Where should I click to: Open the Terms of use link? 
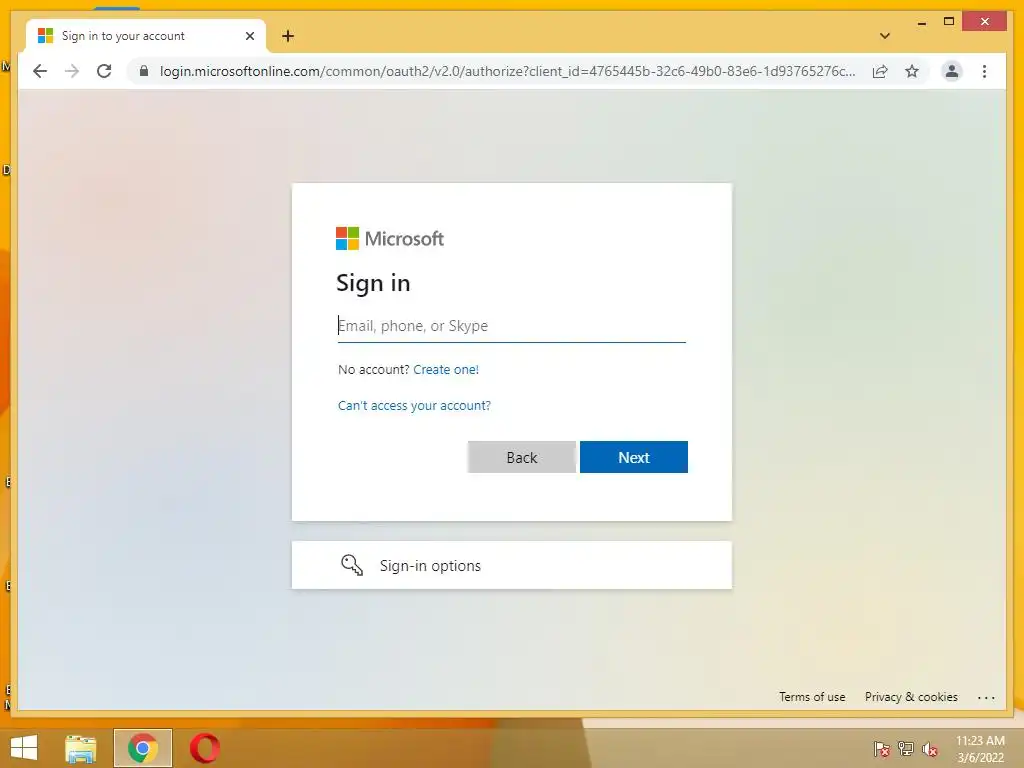[x=812, y=697]
